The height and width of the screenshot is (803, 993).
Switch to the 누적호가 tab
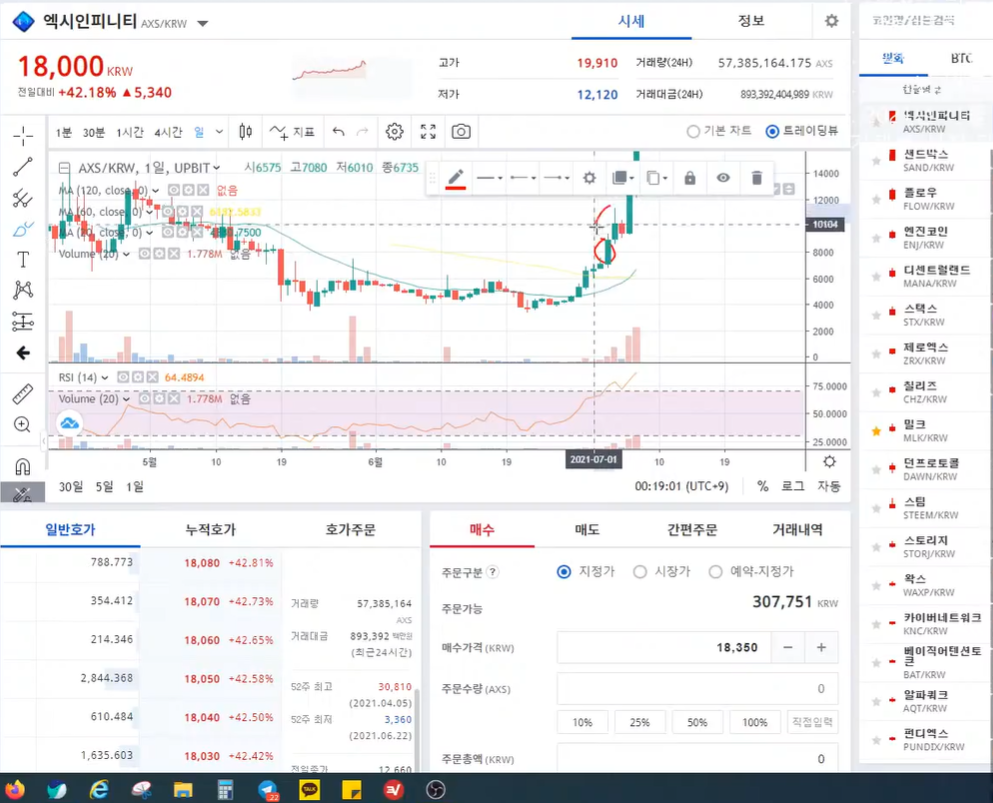(x=210, y=529)
